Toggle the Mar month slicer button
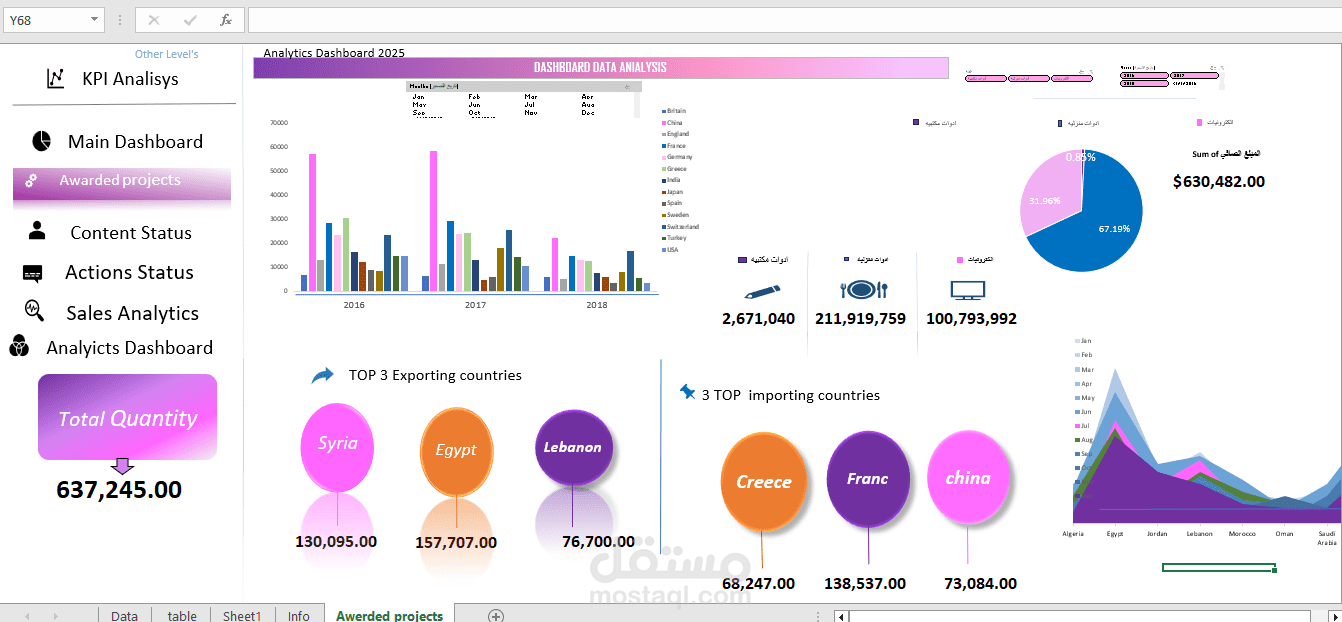 click(x=531, y=97)
